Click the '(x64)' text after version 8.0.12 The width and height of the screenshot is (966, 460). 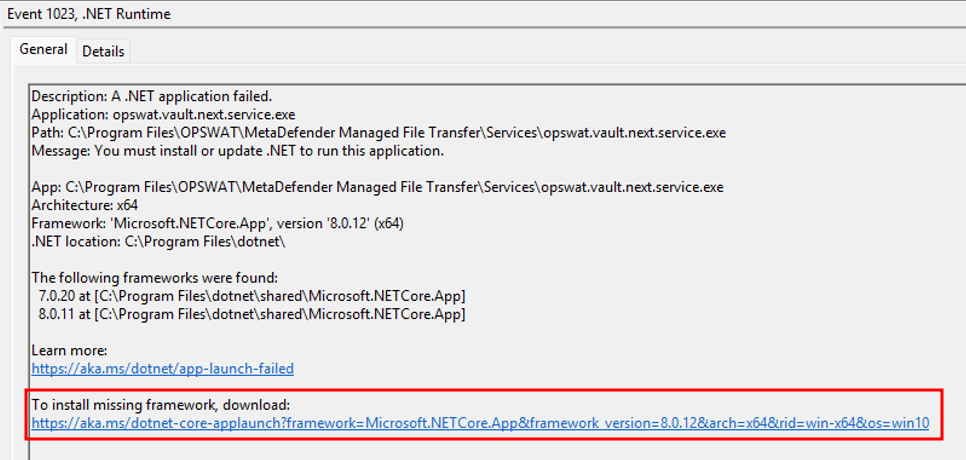(x=389, y=224)
